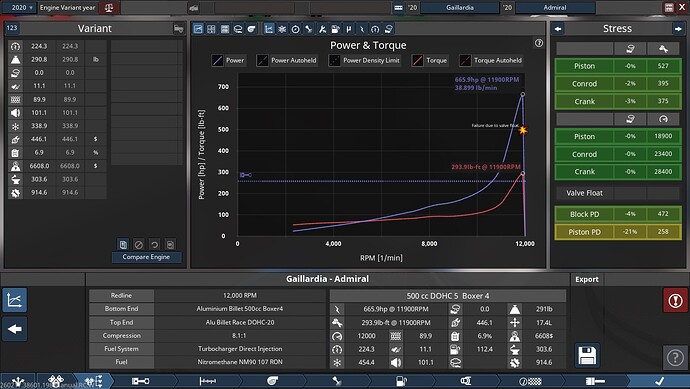Click the balance scale icon beside Engine Variant year
690x389 pixels.
pos(109,7)
